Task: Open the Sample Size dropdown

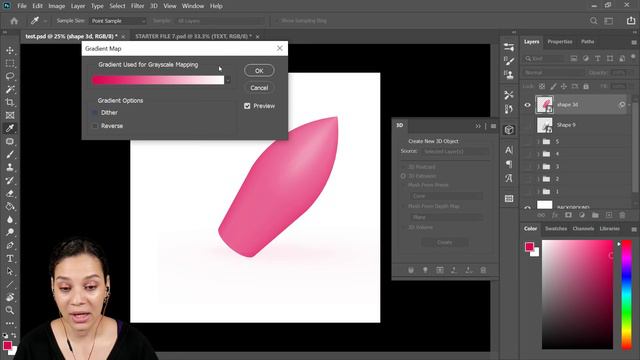Action: (118, 21)
